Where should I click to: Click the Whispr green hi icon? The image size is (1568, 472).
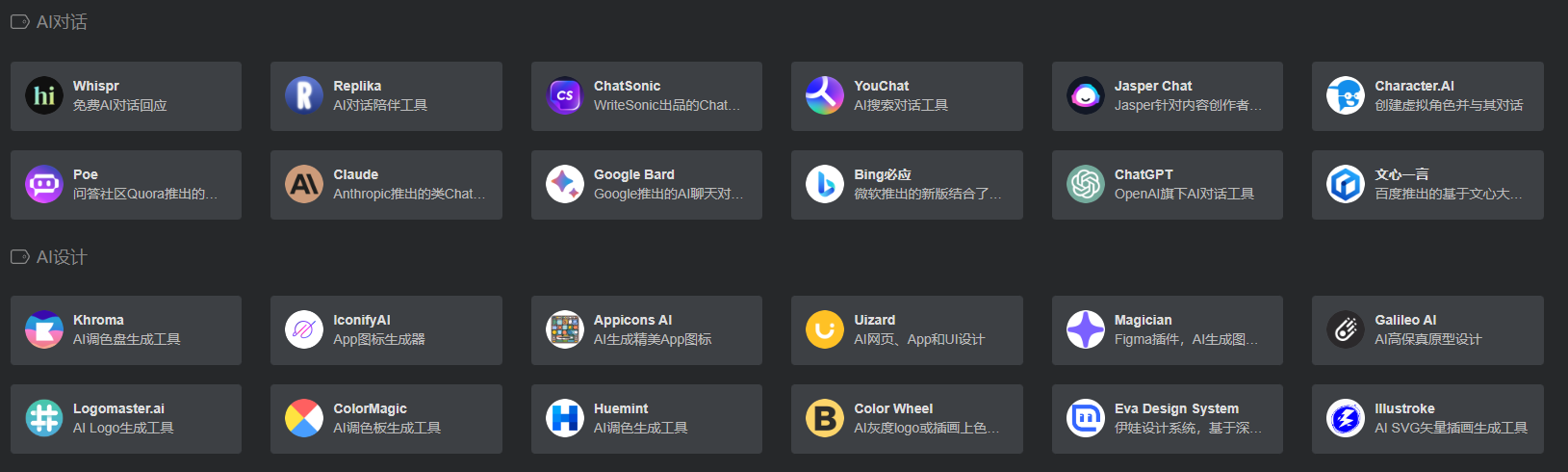[44, 96]
